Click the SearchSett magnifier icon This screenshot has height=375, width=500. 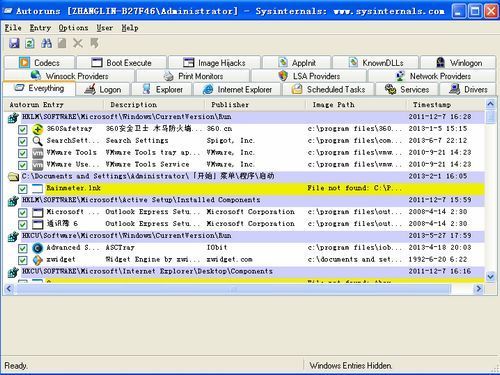tap(37, 141)
